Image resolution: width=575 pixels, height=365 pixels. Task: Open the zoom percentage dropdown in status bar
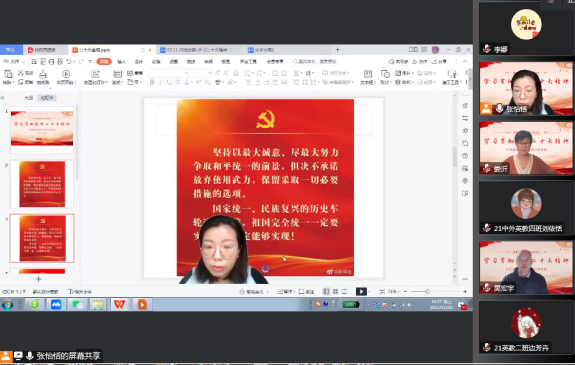393,291
